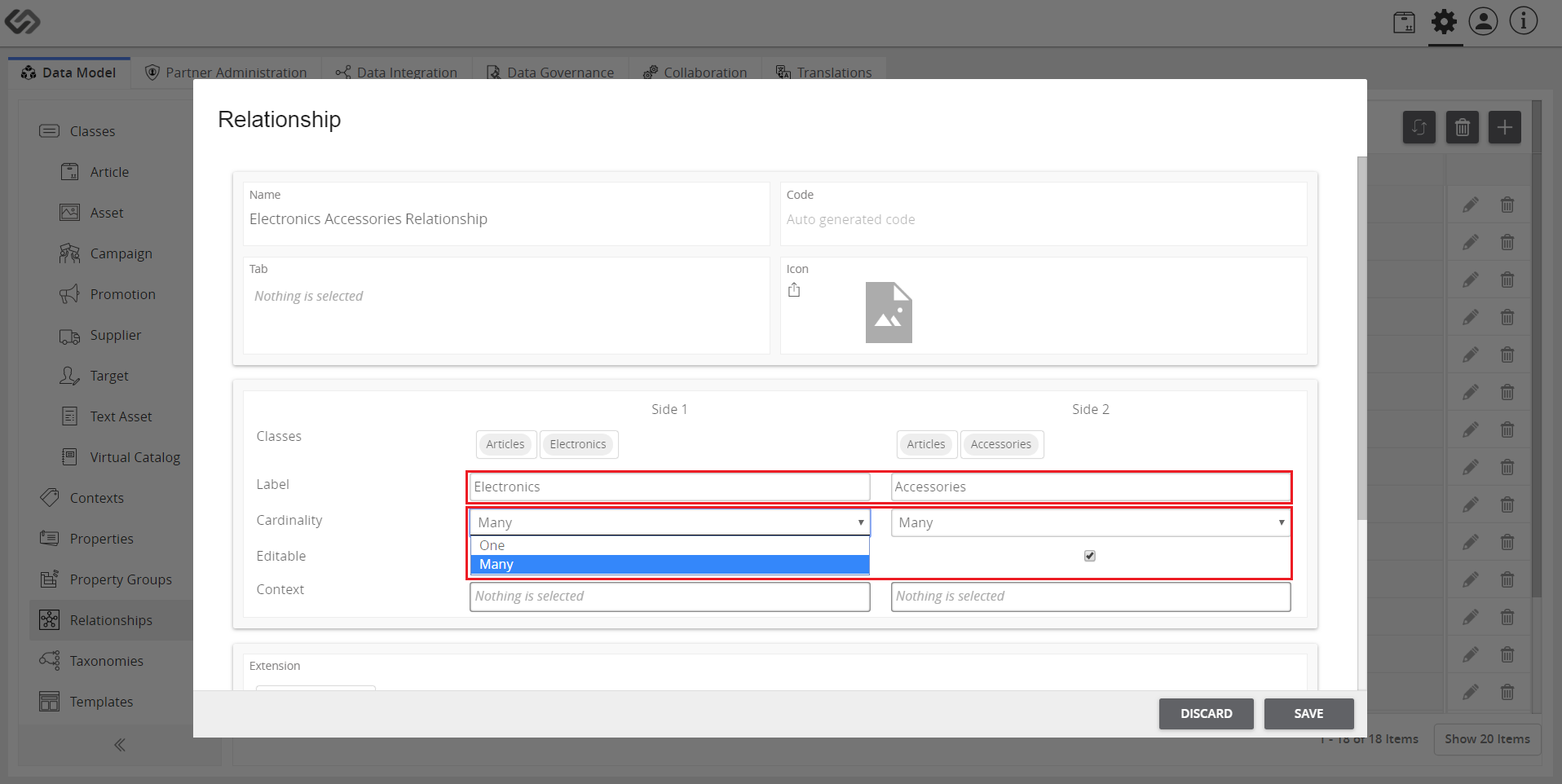The image size is (1562, 784).
Task: Click the clipboard icon beside the gear
Action: 1404,22
